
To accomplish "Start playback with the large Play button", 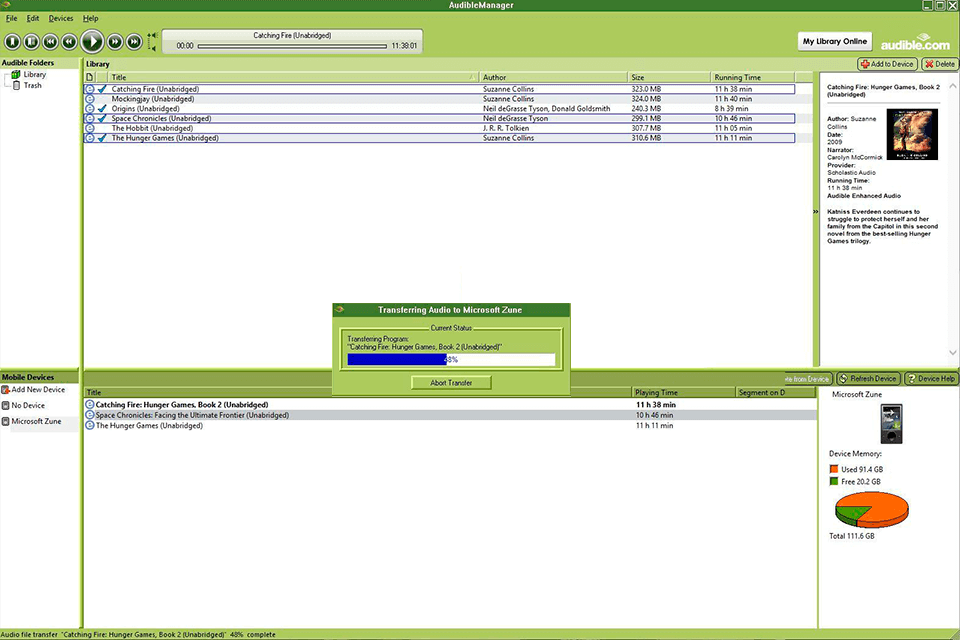I will pyautogui.click(x=92, y=42).
